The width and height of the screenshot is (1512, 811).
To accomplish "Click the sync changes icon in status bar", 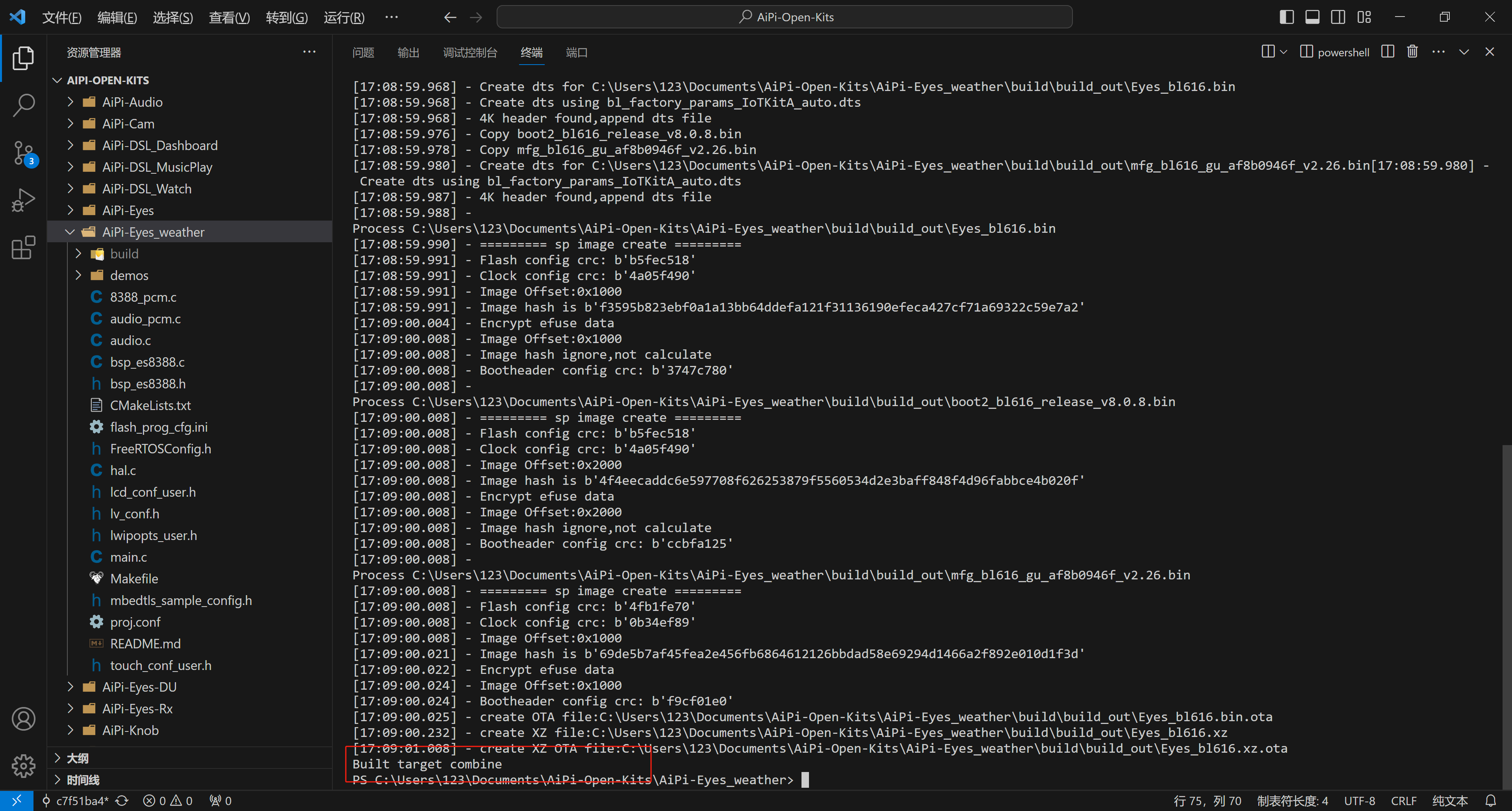I will click(x=122, y=800).
